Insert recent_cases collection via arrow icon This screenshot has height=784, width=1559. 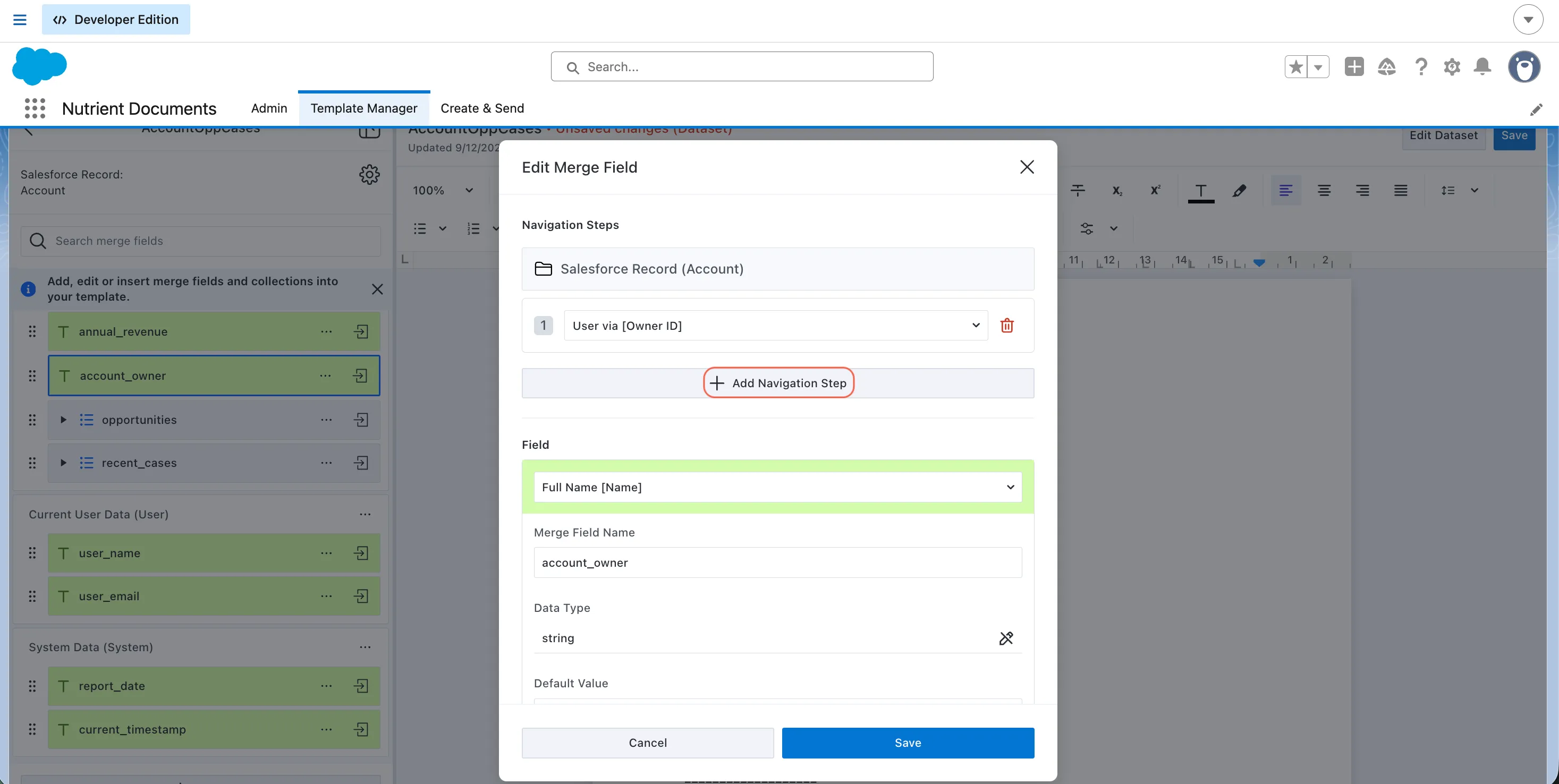[x=361, y=463]
